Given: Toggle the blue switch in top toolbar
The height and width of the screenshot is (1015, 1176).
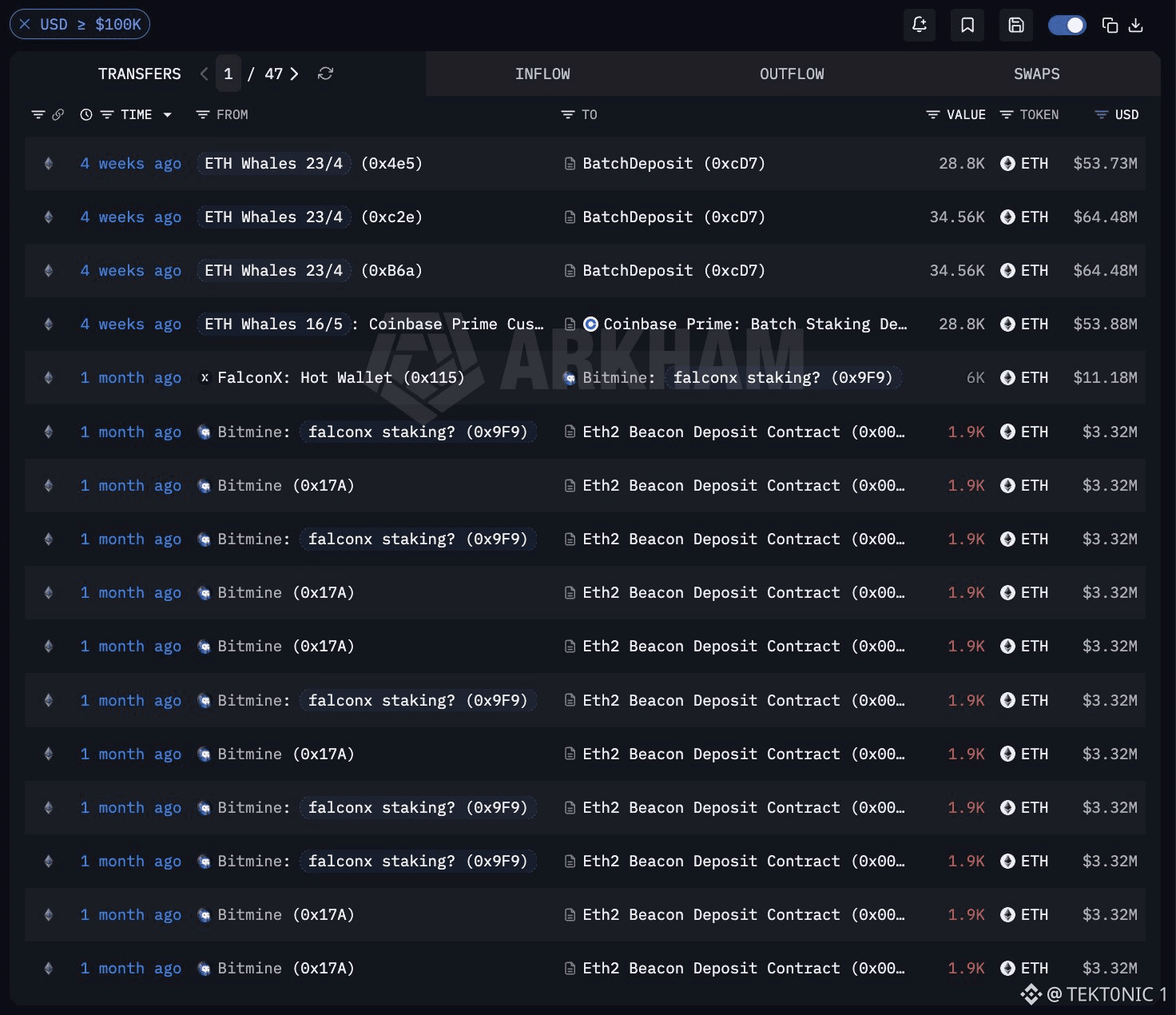Looking at the screenshot, I should pyautogui.click(x=1067, y=25).
